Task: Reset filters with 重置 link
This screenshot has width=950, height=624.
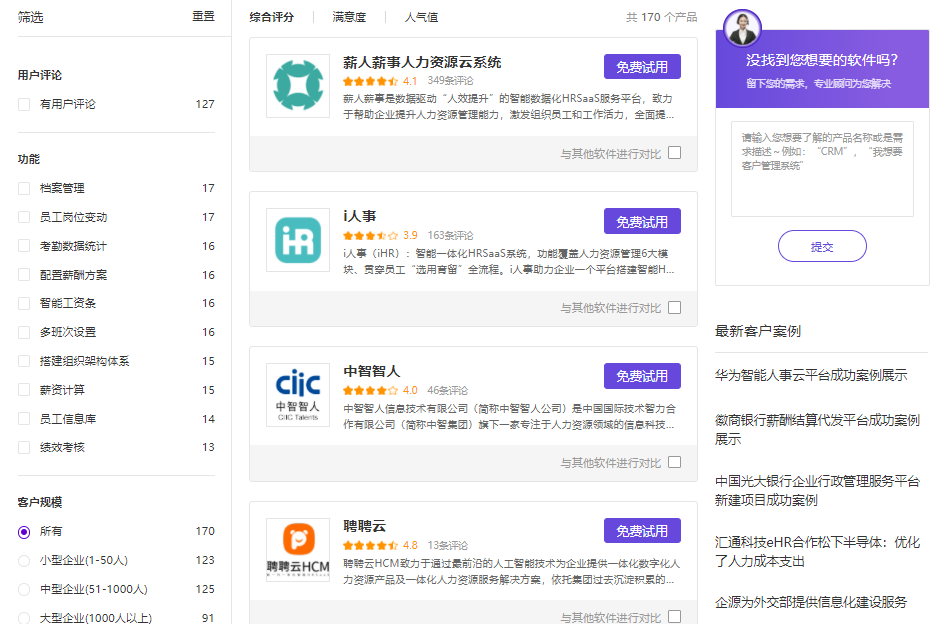Action: [x=204, y=16]
